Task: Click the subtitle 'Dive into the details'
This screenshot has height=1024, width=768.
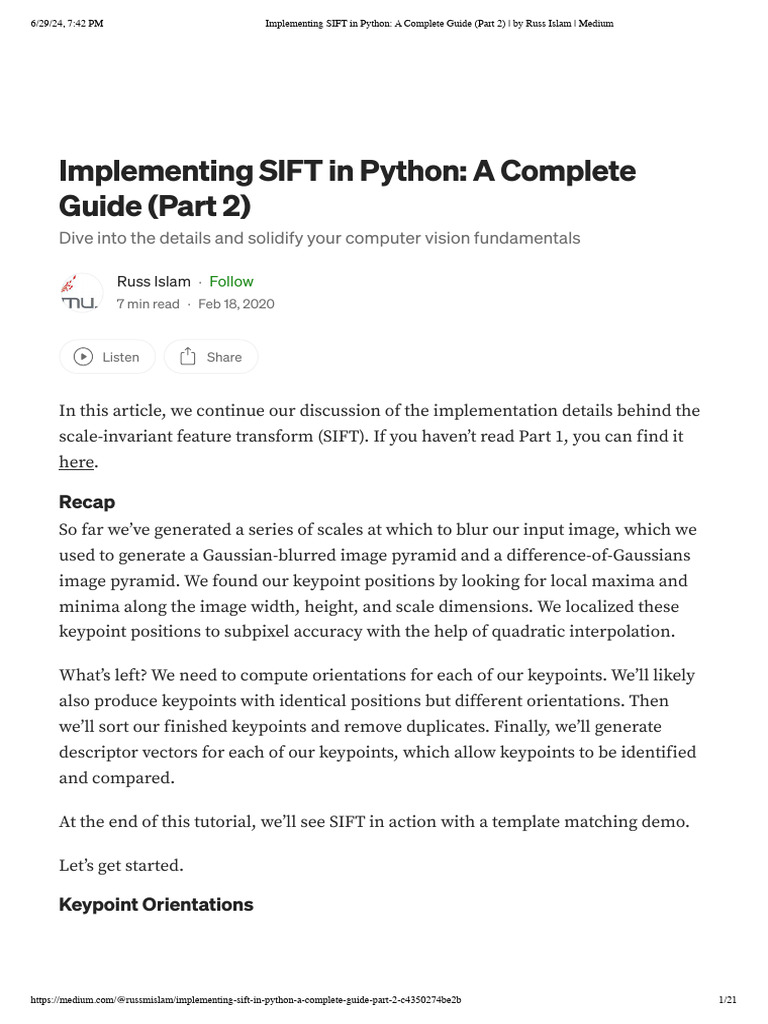Action: (x=319, y=238)
